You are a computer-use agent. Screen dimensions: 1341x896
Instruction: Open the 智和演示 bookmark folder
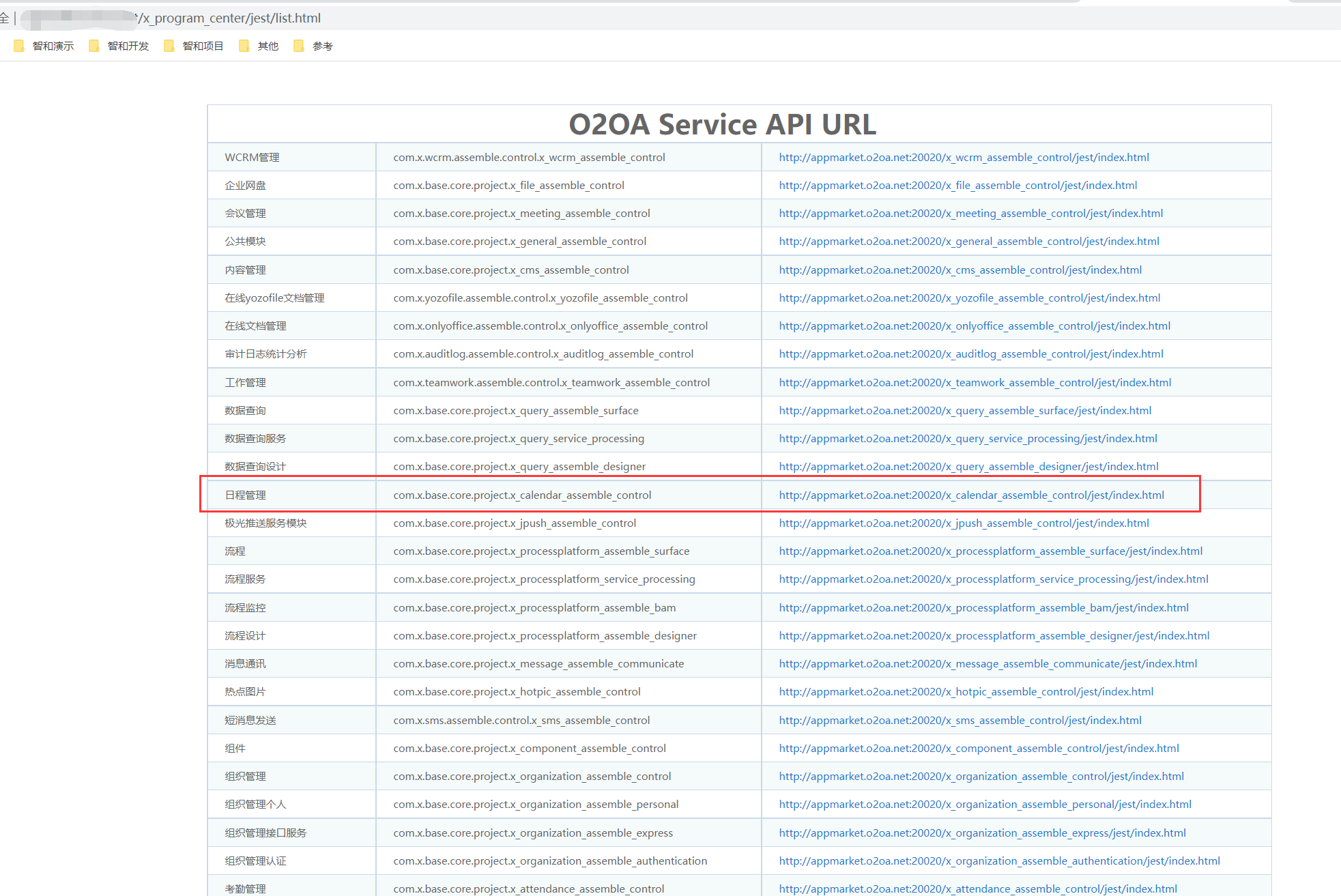[x=45, y=46]
